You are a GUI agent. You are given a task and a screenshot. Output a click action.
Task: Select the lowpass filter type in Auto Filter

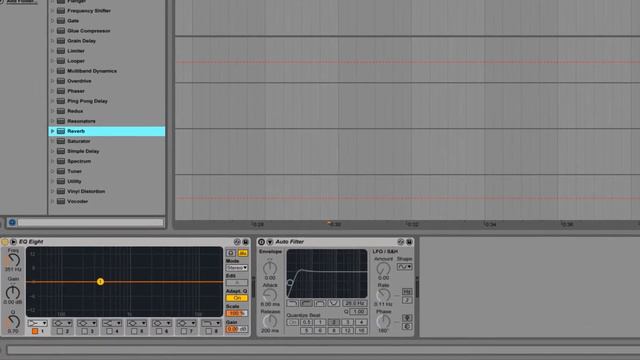292,303
